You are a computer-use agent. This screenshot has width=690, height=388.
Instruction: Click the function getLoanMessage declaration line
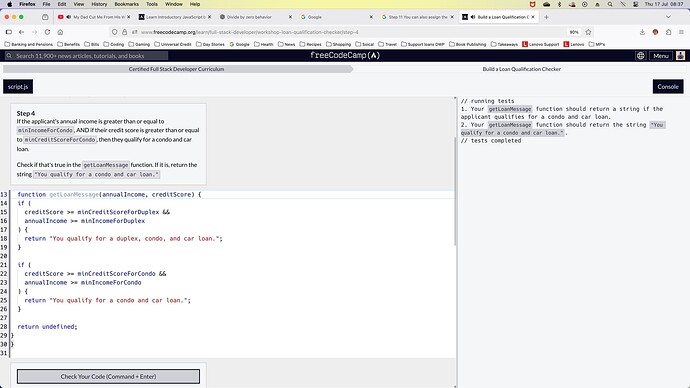coord(109,194)
